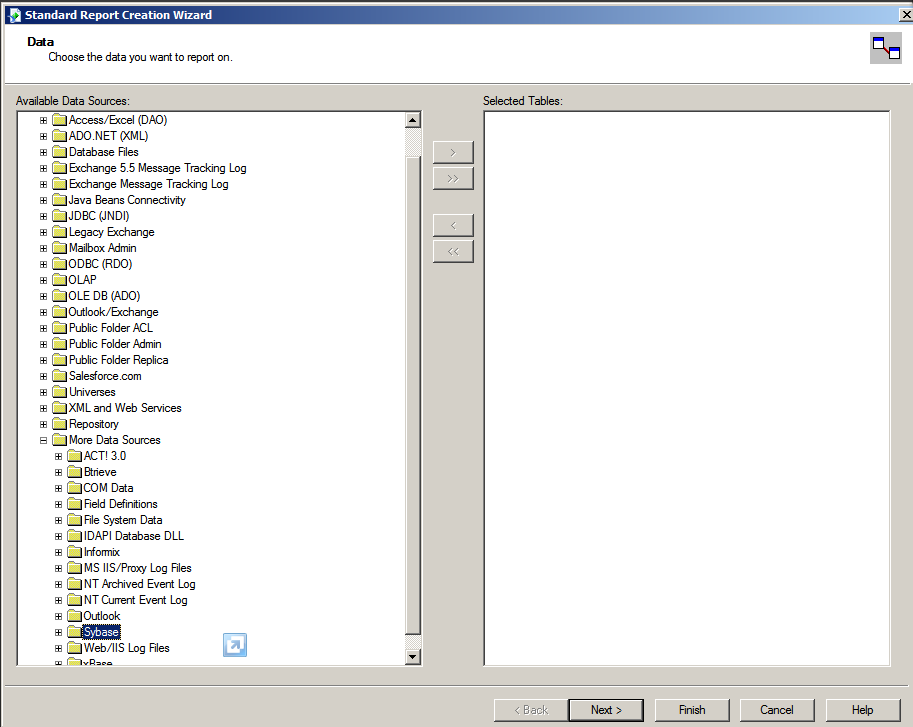
Task: Select IDAPI Database DLL item
Action: click(133, 536)
